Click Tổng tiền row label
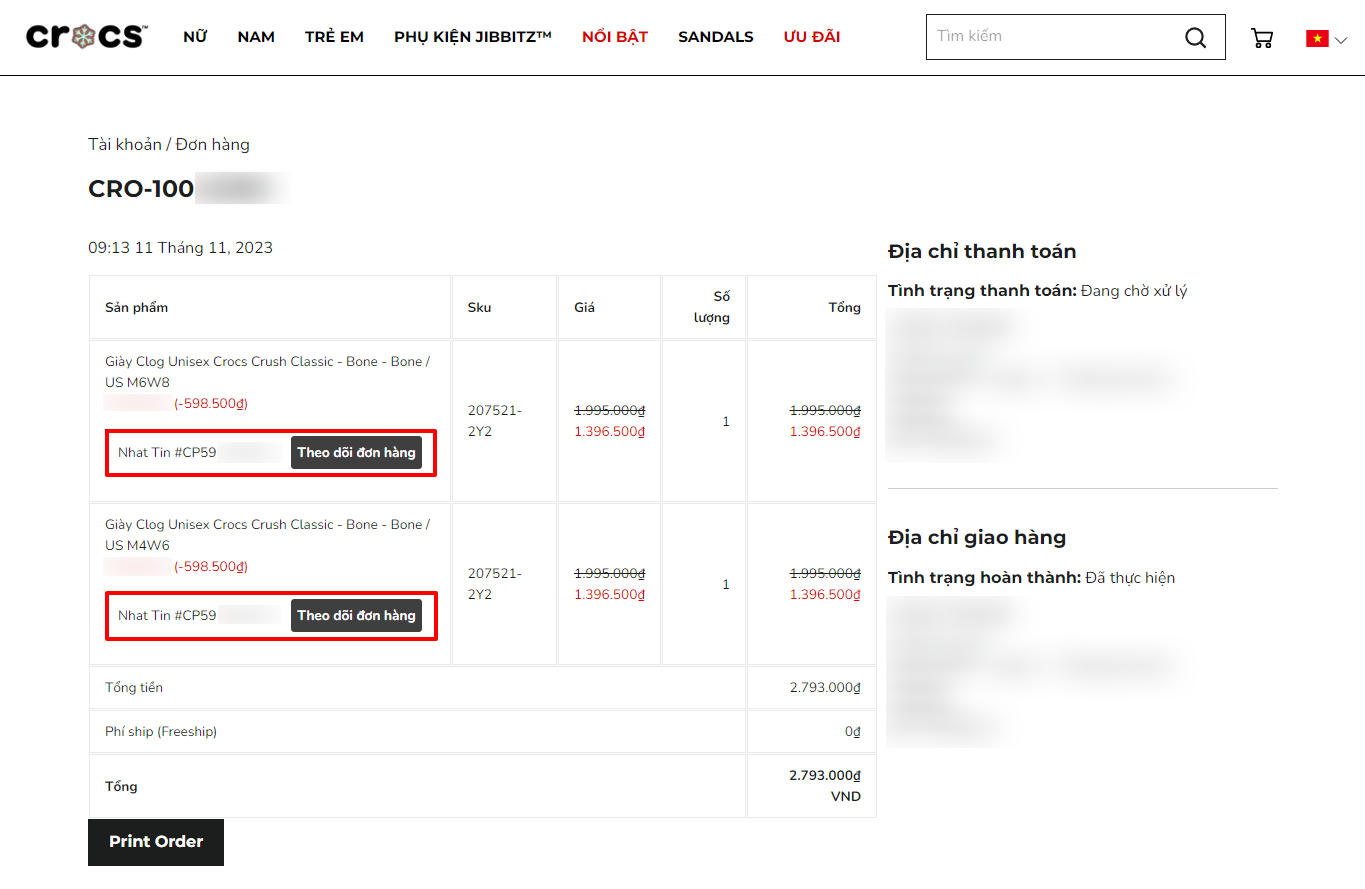 pyautogui.click(x=134, y=688)
